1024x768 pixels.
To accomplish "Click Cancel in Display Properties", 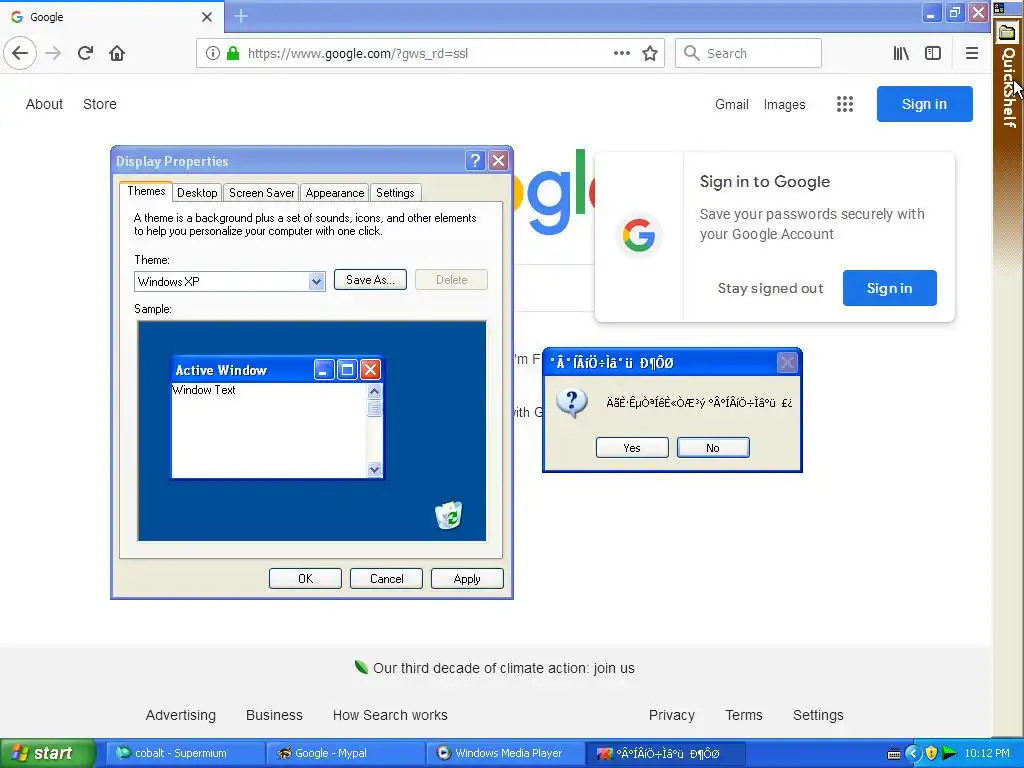I will point(386,579).
